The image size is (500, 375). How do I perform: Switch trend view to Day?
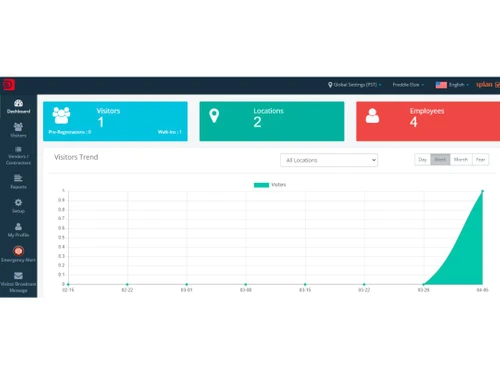click(422, 159)
